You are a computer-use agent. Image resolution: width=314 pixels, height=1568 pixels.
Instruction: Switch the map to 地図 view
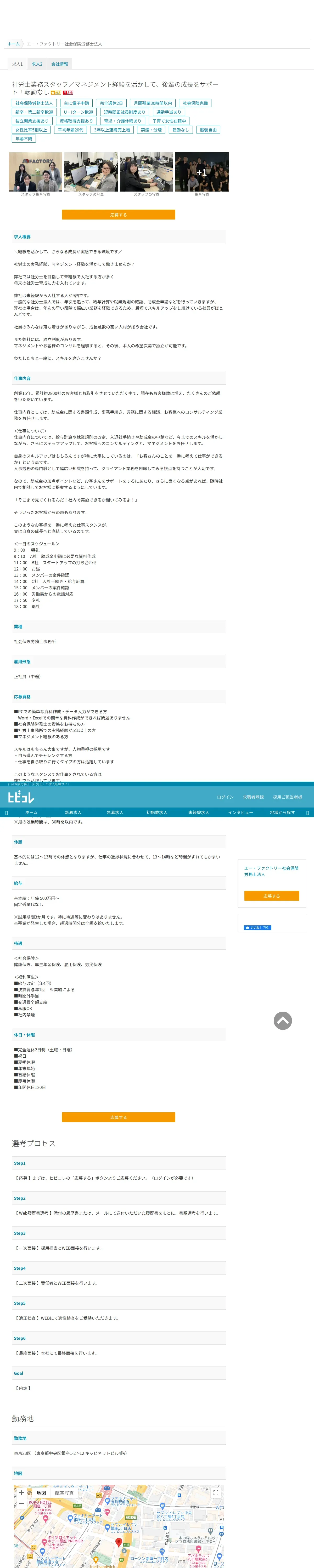click(41, 1492)
